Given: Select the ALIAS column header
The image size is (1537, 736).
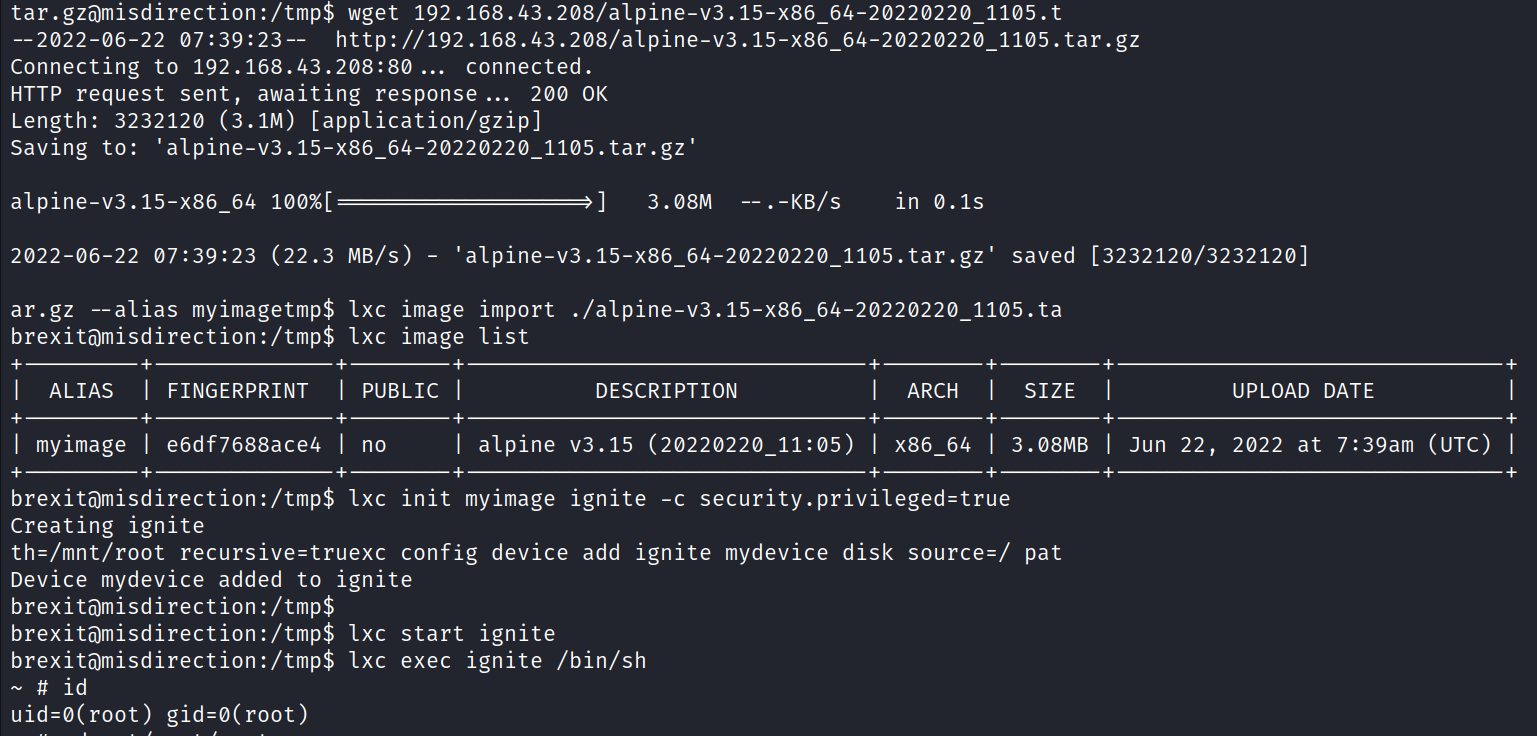Looking at the screenshot, I should coord(81,391).
